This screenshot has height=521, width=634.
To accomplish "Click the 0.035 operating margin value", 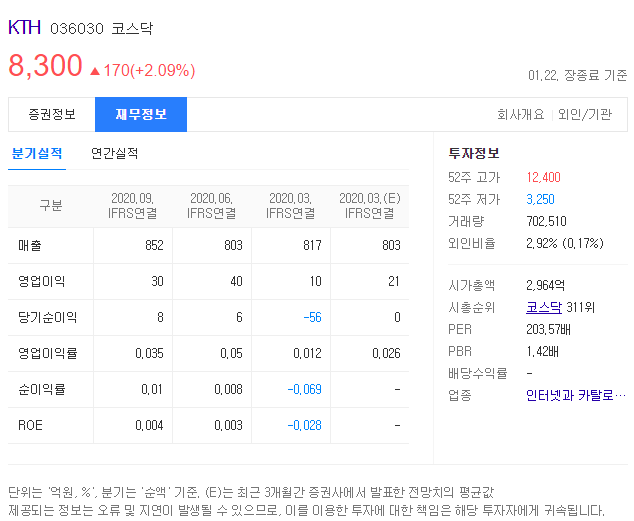I will (149, 353).
